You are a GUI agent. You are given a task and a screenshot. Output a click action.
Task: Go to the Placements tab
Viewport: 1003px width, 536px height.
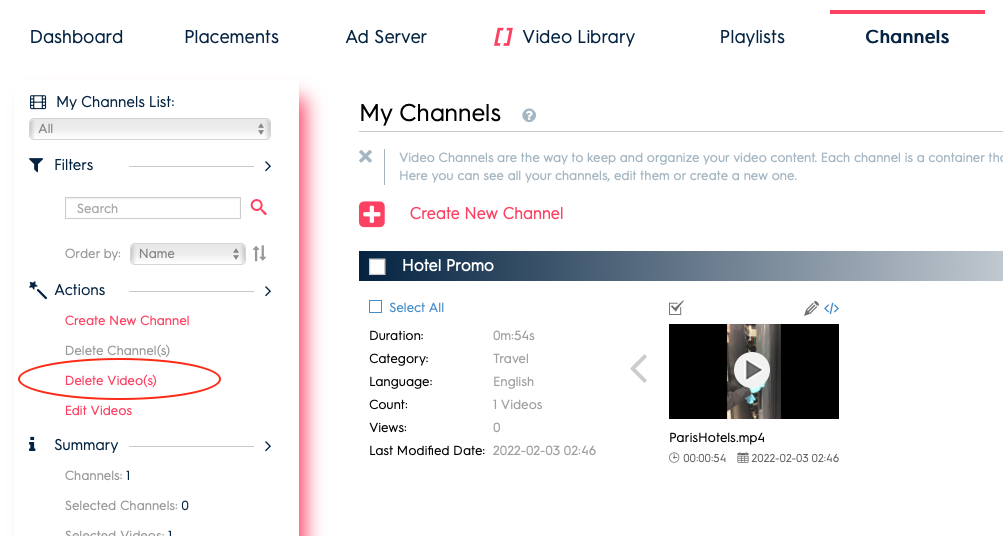[x=231, y=37]
